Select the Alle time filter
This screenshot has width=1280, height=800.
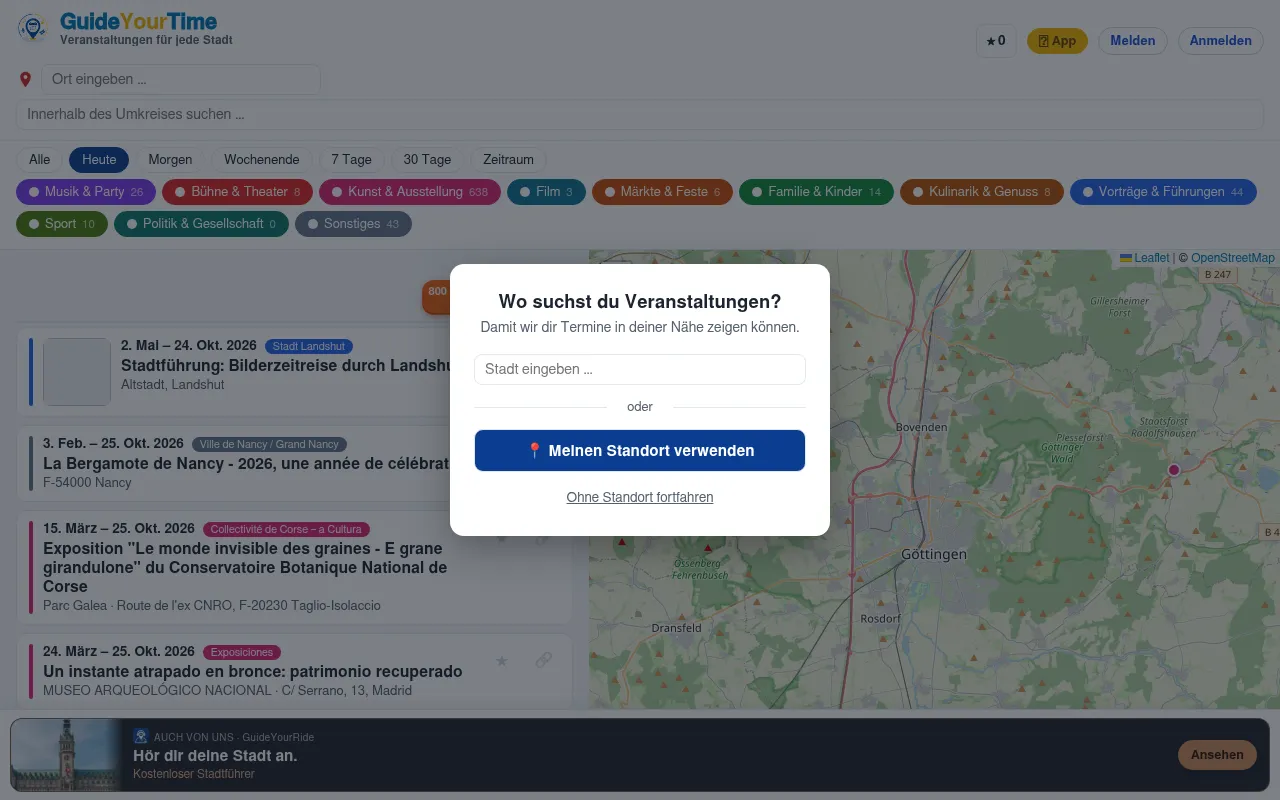[x=39, y=160]
